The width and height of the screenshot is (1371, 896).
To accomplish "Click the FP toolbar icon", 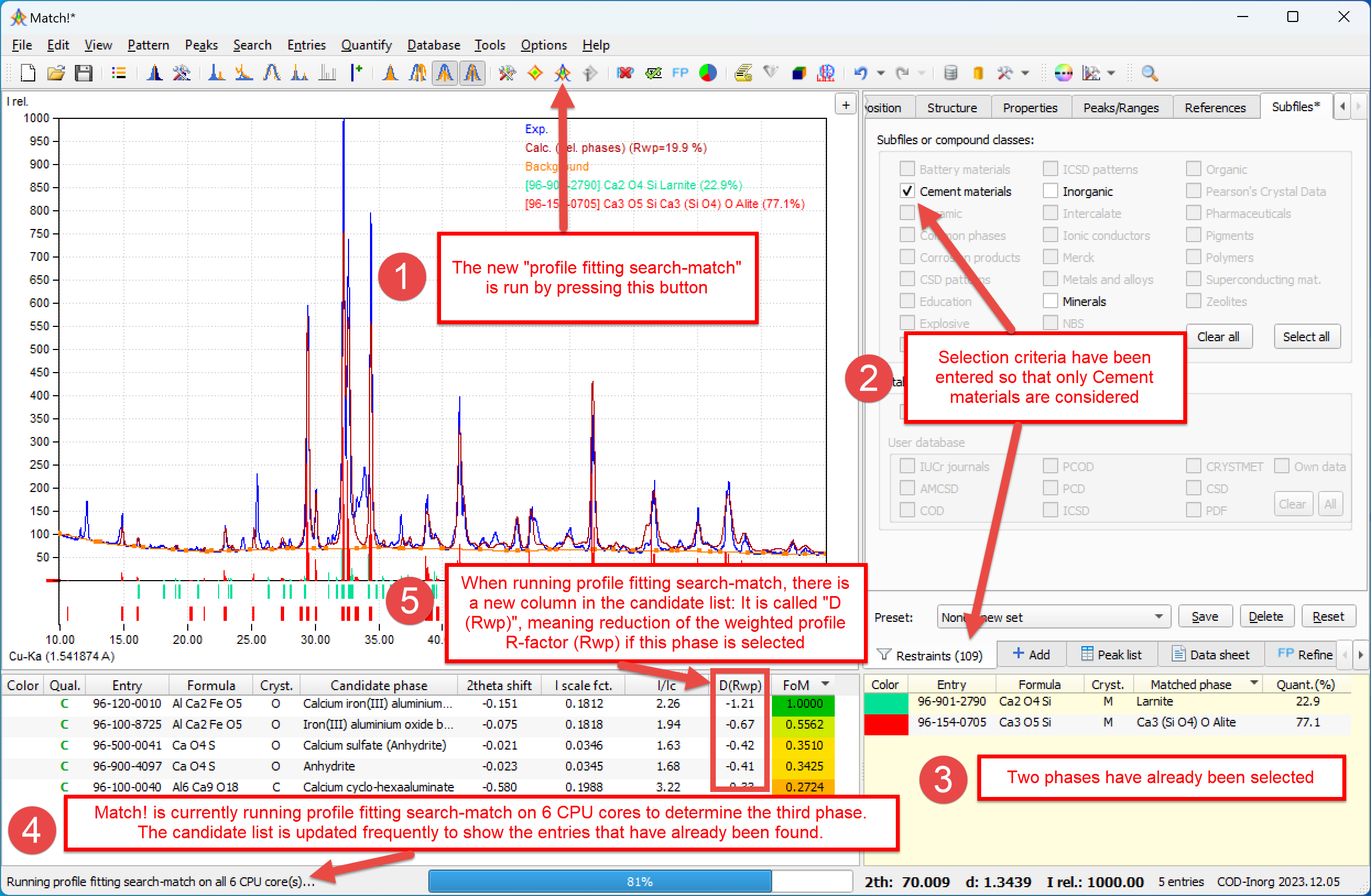I will [x=681, y=73].
